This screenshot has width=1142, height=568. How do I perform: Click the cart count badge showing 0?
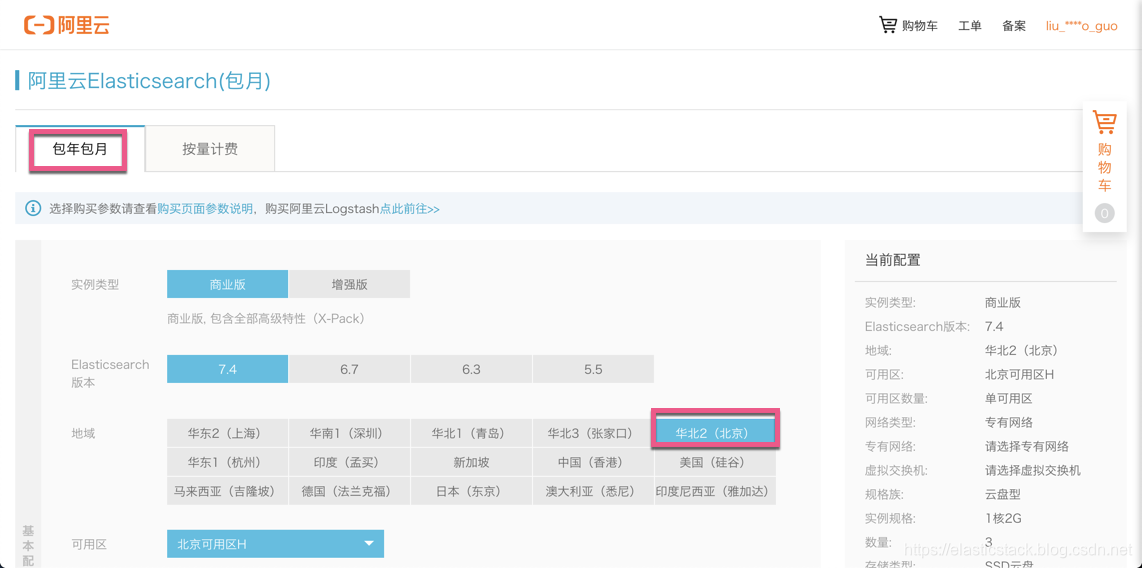coord(1104,213)
